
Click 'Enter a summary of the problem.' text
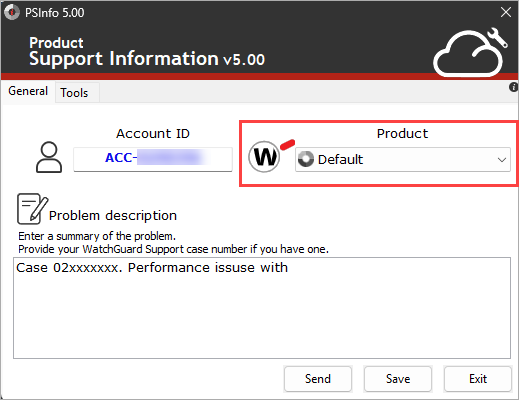click(97, 236)
